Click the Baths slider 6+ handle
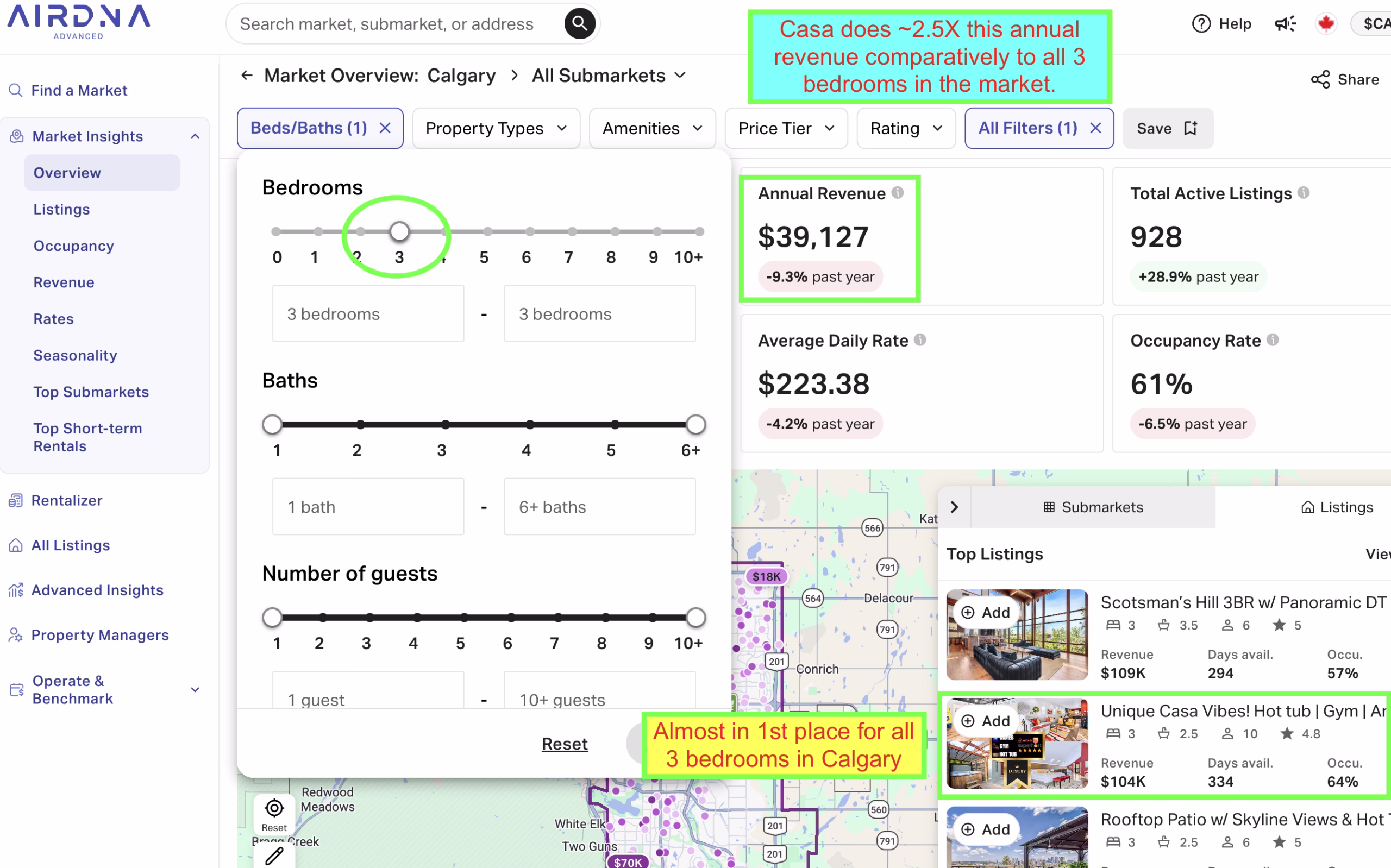This screenshot has height=868, width=1391. [x=695, y=425]
